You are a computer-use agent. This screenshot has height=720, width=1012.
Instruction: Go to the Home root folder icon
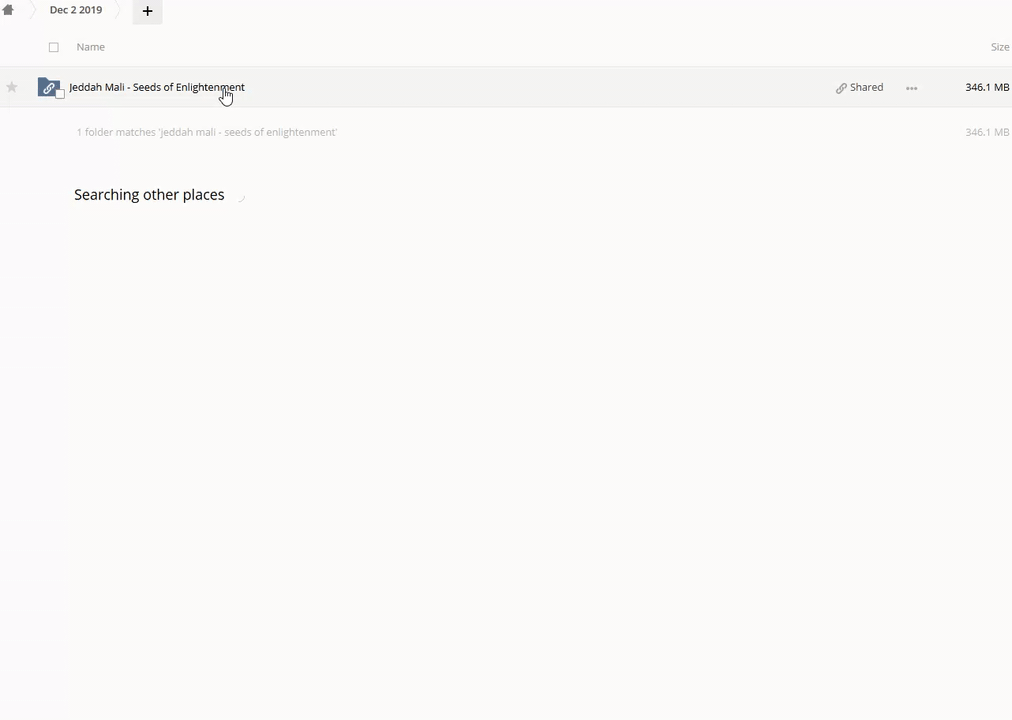(x=8, y=10)
